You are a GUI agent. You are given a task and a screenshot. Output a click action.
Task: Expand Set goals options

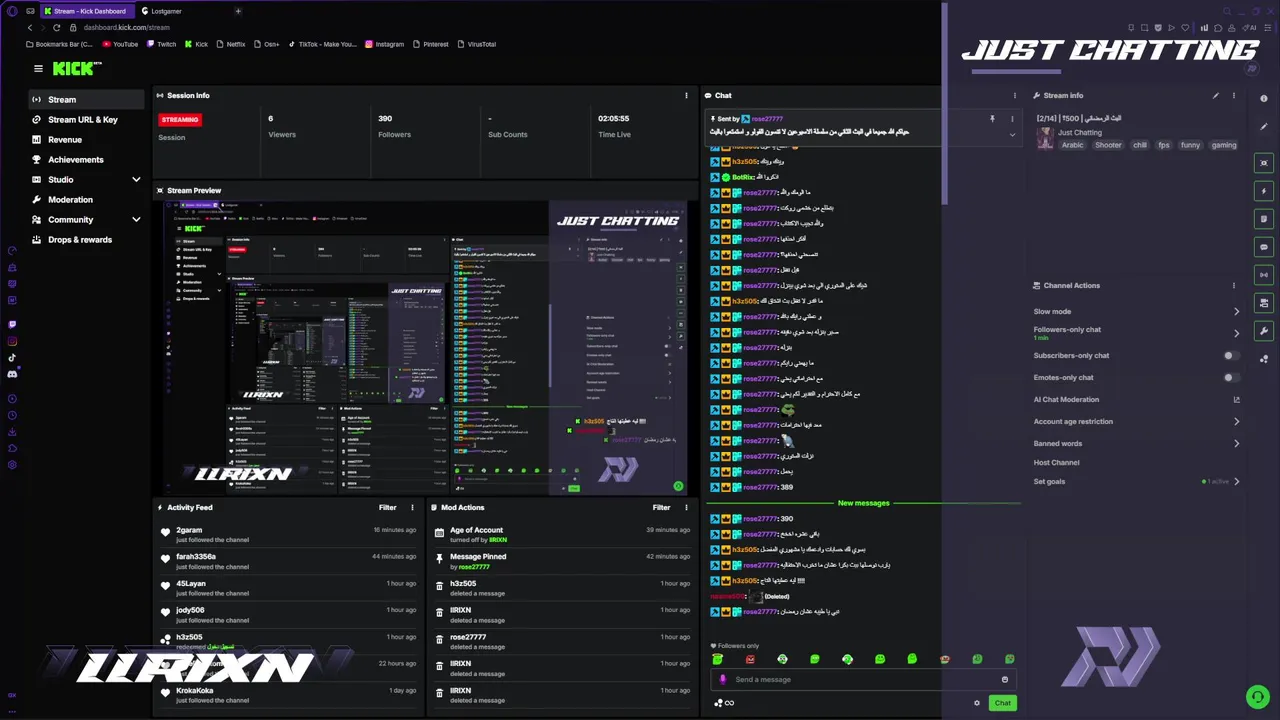(x=1237, y=482)
